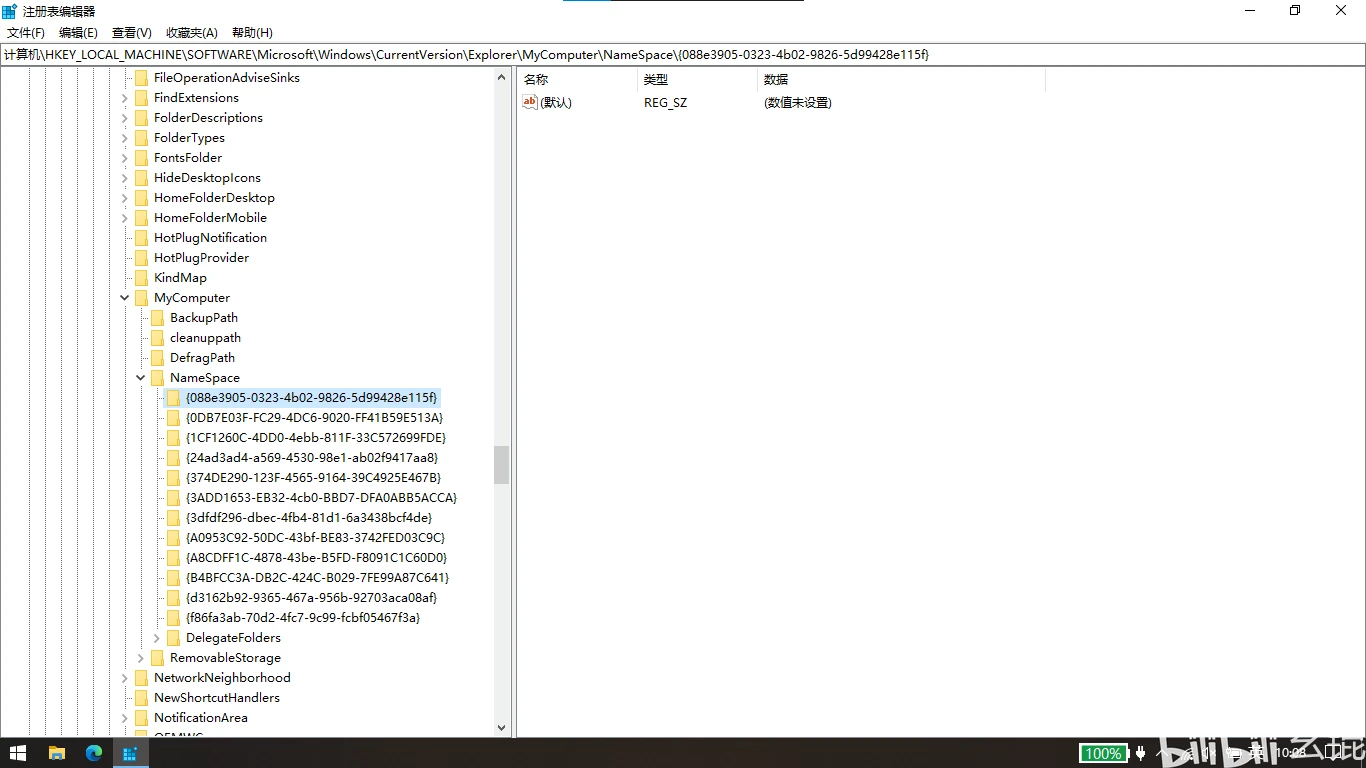Collapse the MyComputer key
This screenshot has height=768, width=1366.
click(x=125, y=298)
